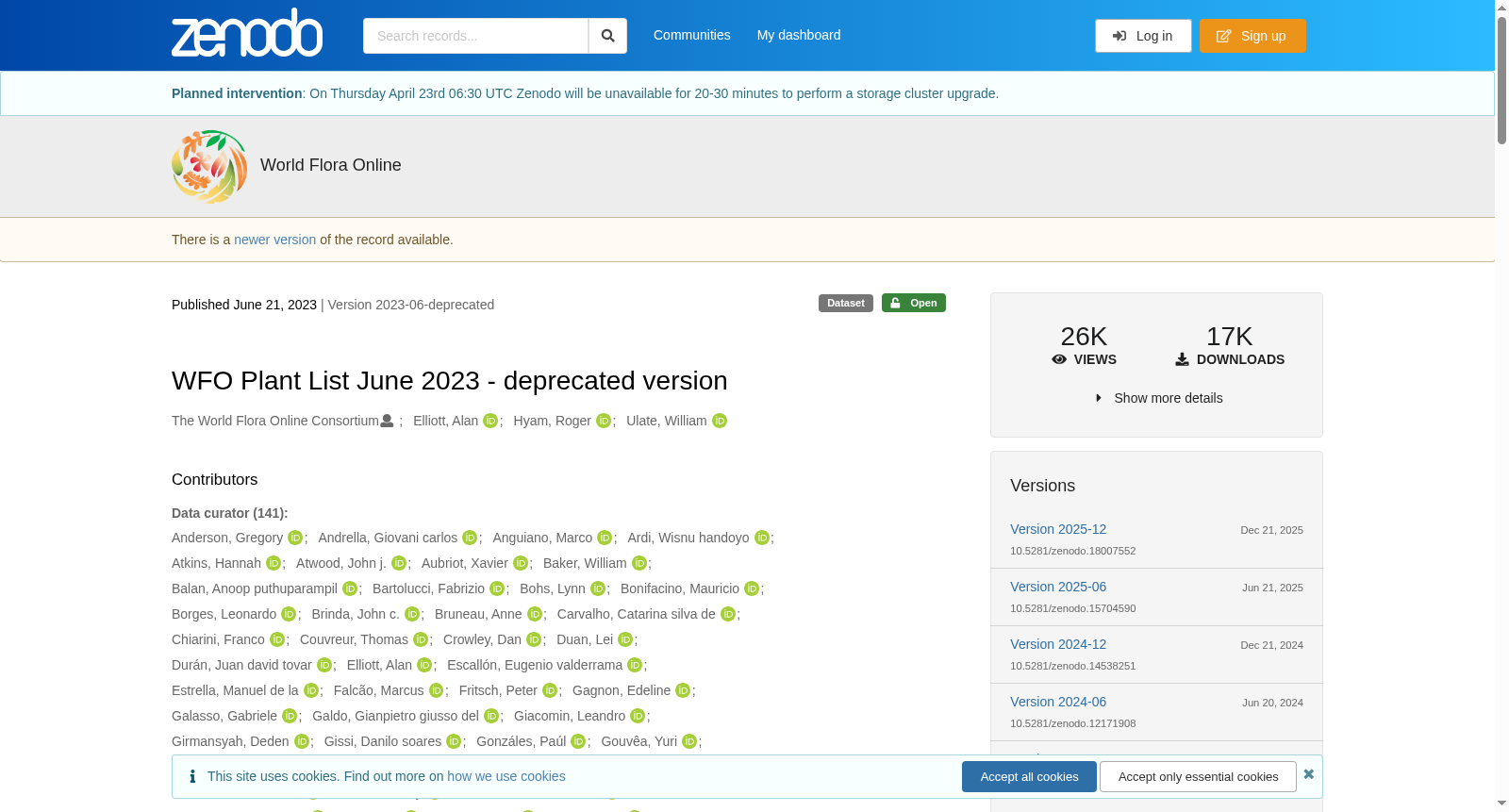The image size is (1509, 812).
Task: Open ORCID icon for Baker, William
Action: (639, 563)
